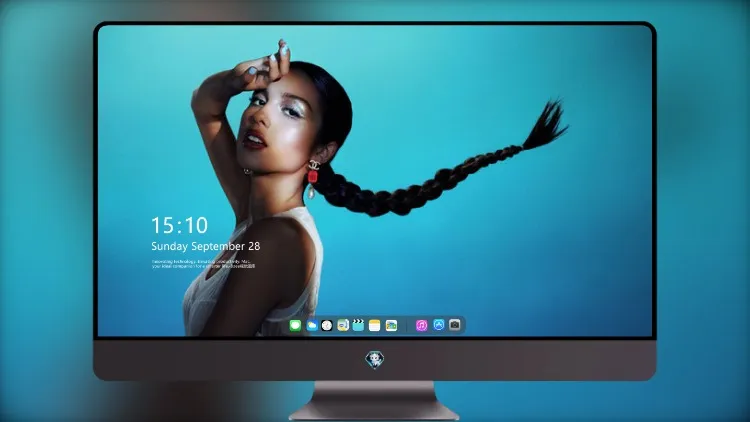
Task: Open the yellow Notes app in dock
Action: (x=375, y=326)
